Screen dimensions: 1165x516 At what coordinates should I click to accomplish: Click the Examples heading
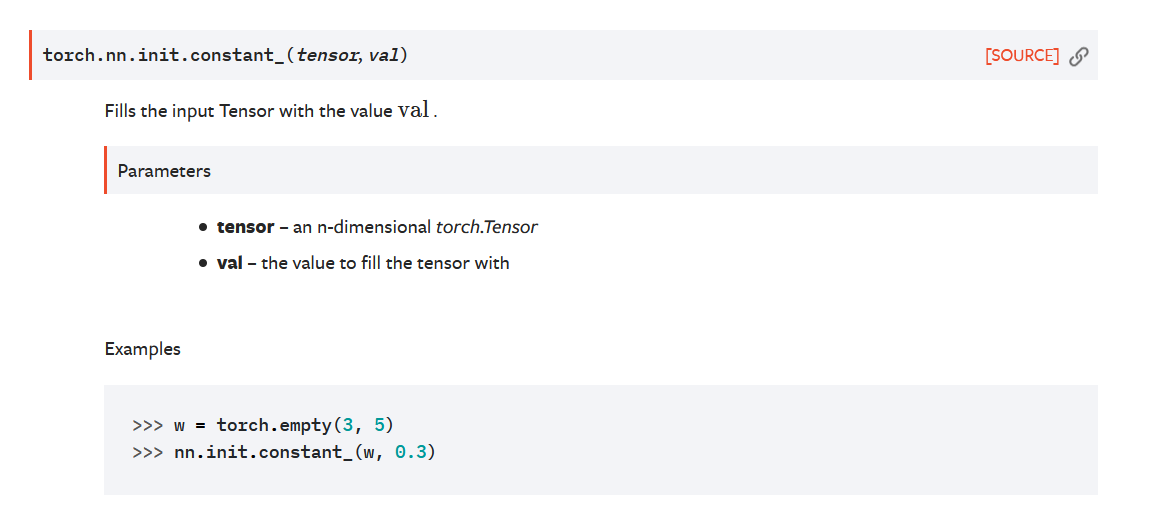tap(143, 349)
